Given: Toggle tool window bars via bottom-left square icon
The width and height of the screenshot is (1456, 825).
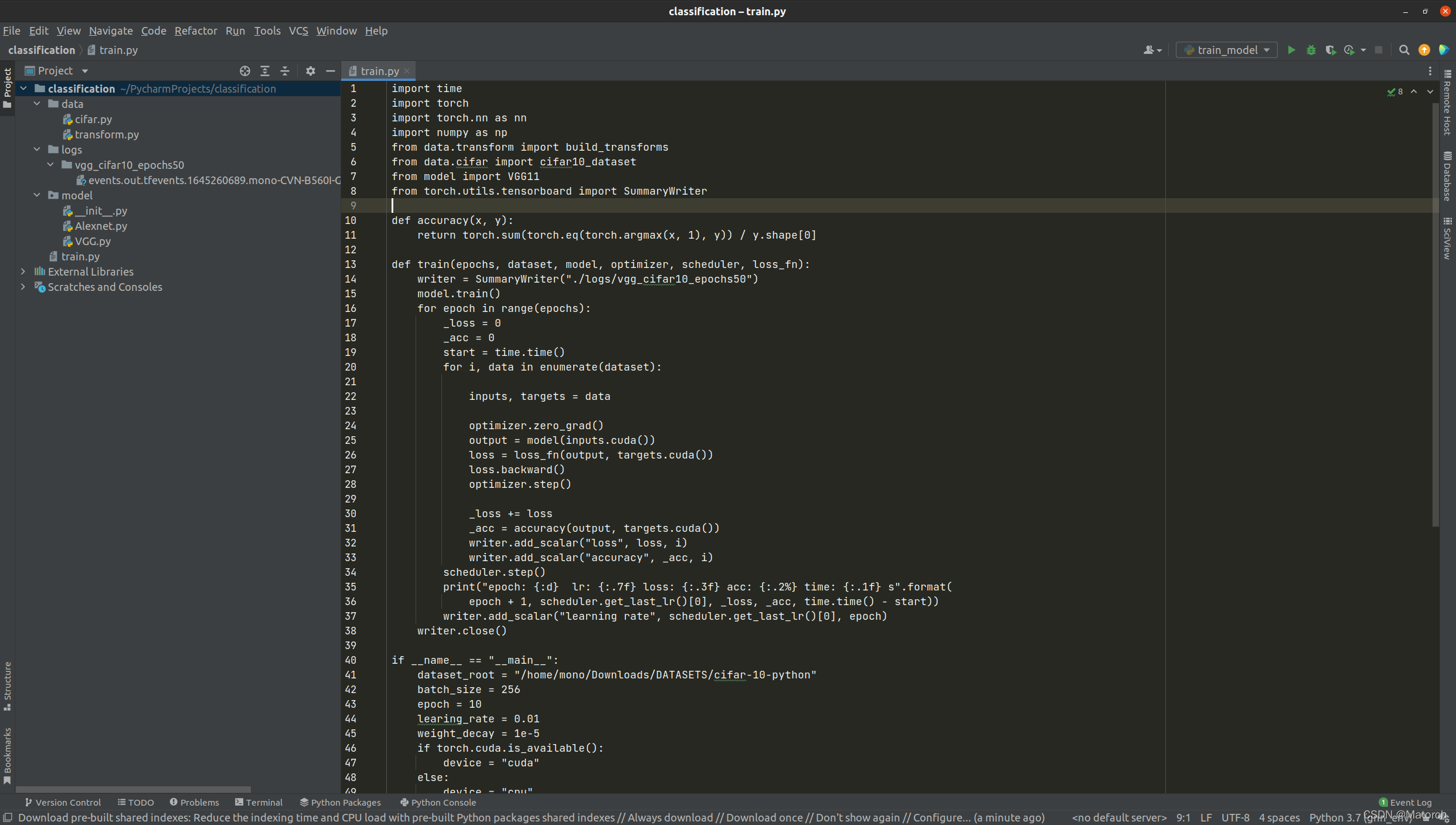Looking at the screenshot, I should pos(8,817).
